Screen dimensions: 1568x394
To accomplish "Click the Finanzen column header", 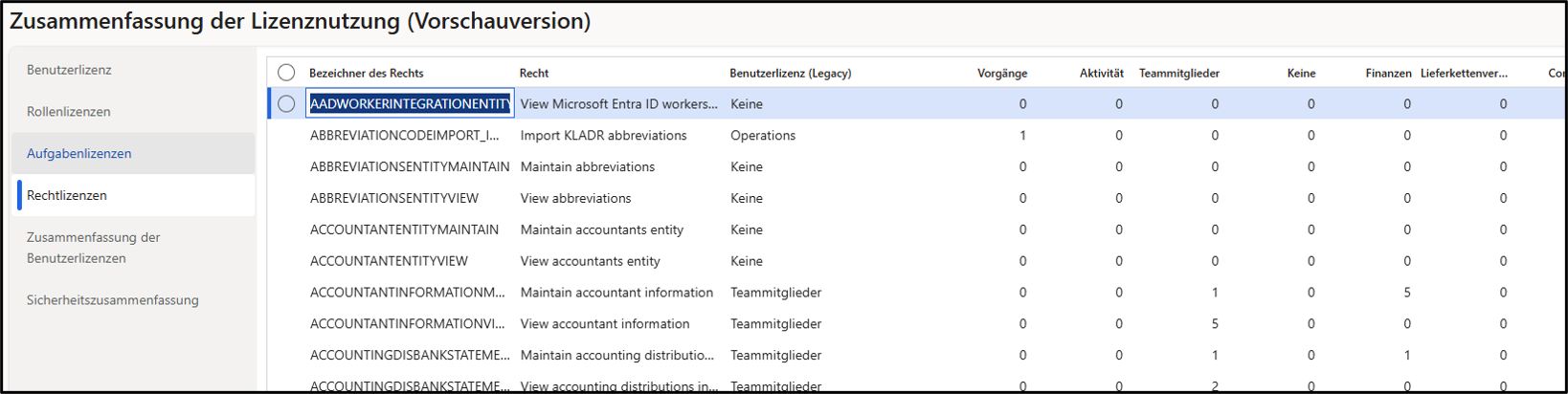I will pos(1388,73).
